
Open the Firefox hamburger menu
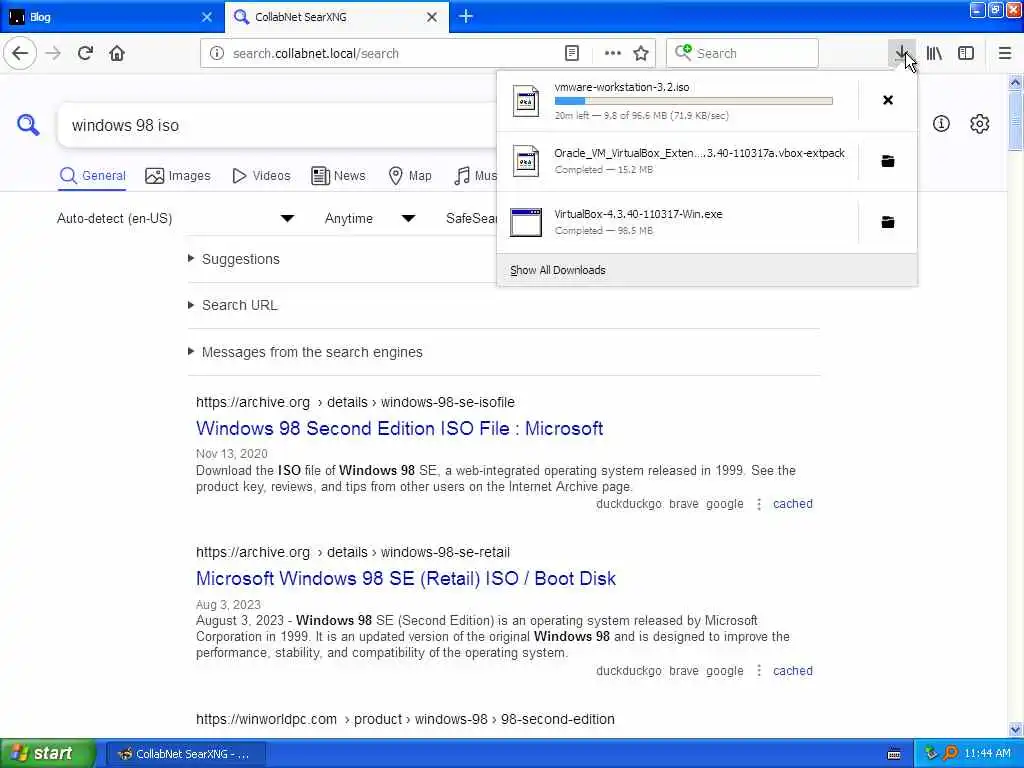pos(1004,53)
